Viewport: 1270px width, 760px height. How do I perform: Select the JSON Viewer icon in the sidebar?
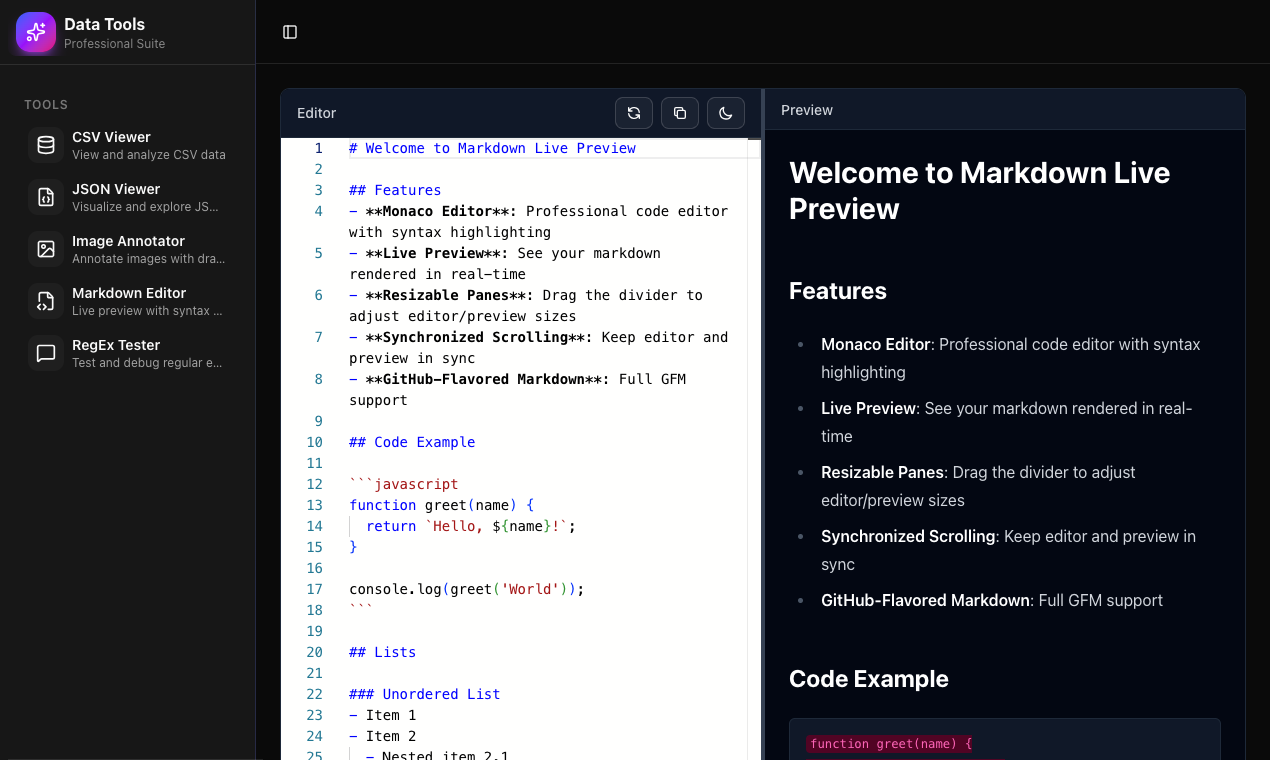[45, 196]
